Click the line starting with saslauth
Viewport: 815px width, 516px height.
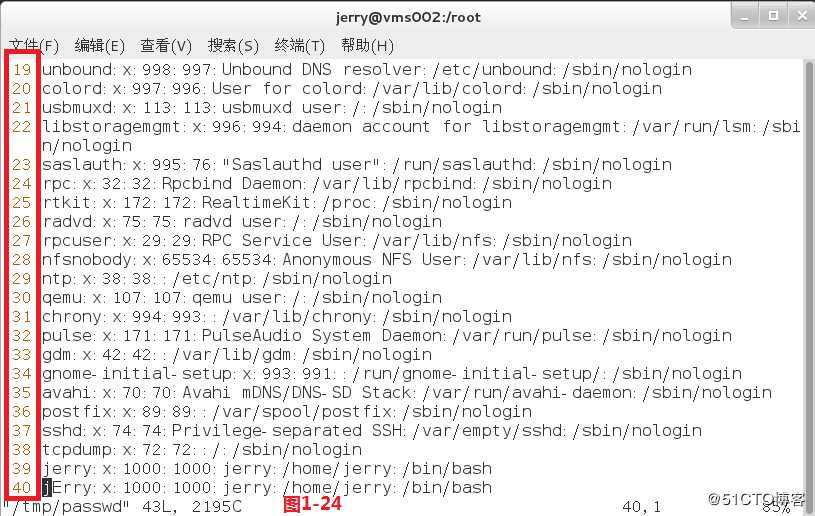(x=357, y=165)
